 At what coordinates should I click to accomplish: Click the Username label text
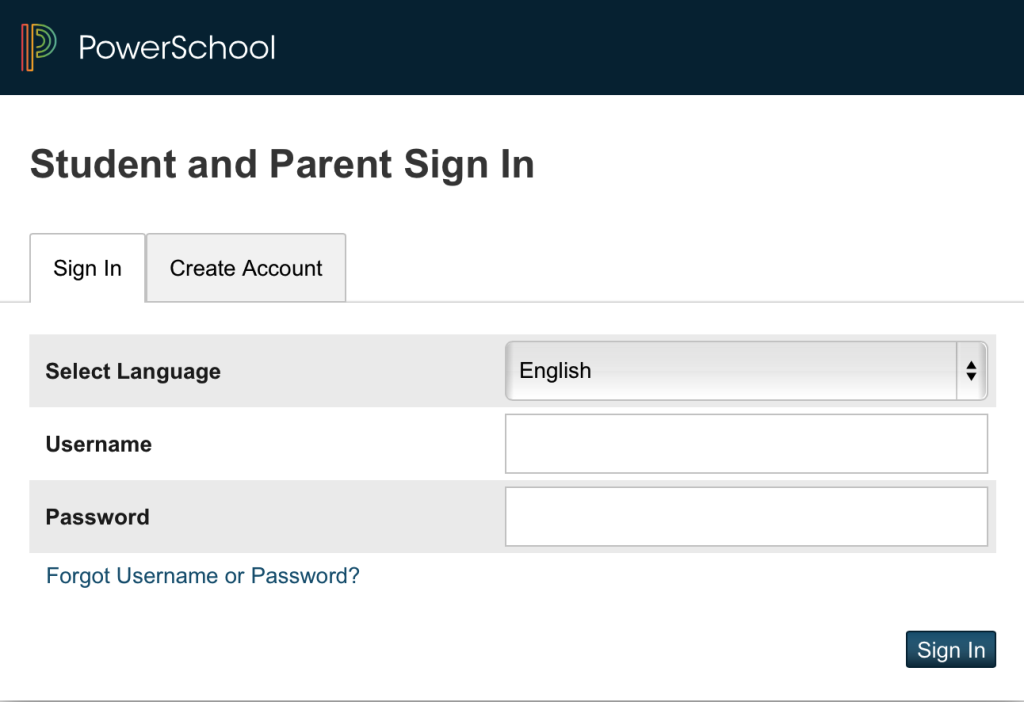tap(99, 444)
